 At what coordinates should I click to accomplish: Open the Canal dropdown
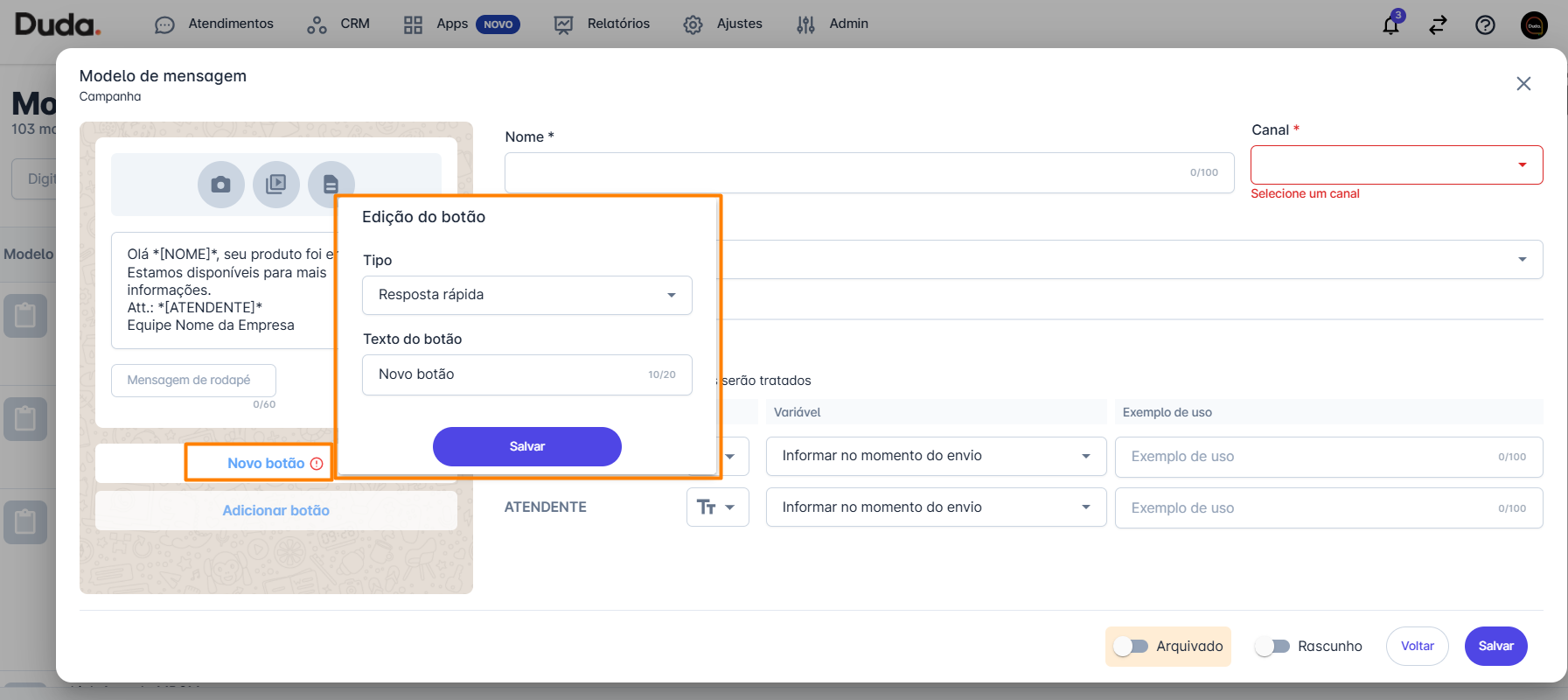point(1396,164)
